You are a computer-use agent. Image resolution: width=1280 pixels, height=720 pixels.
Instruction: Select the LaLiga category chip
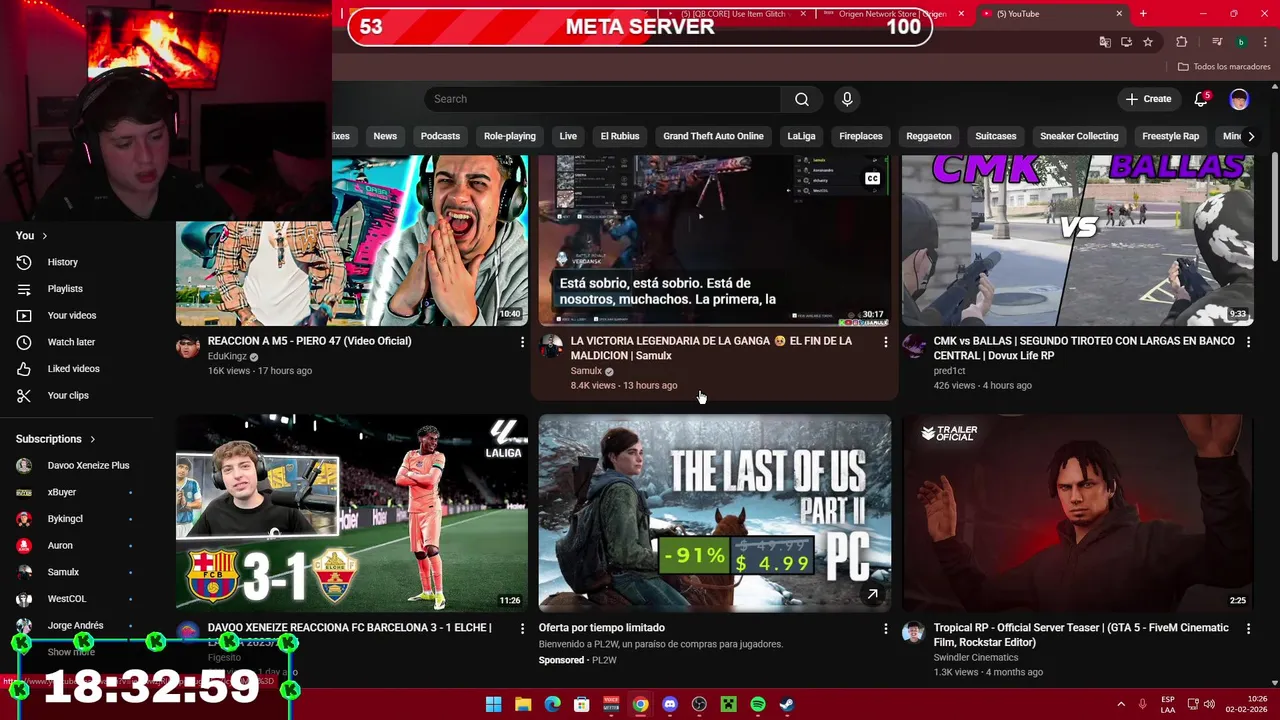[801, 136]
